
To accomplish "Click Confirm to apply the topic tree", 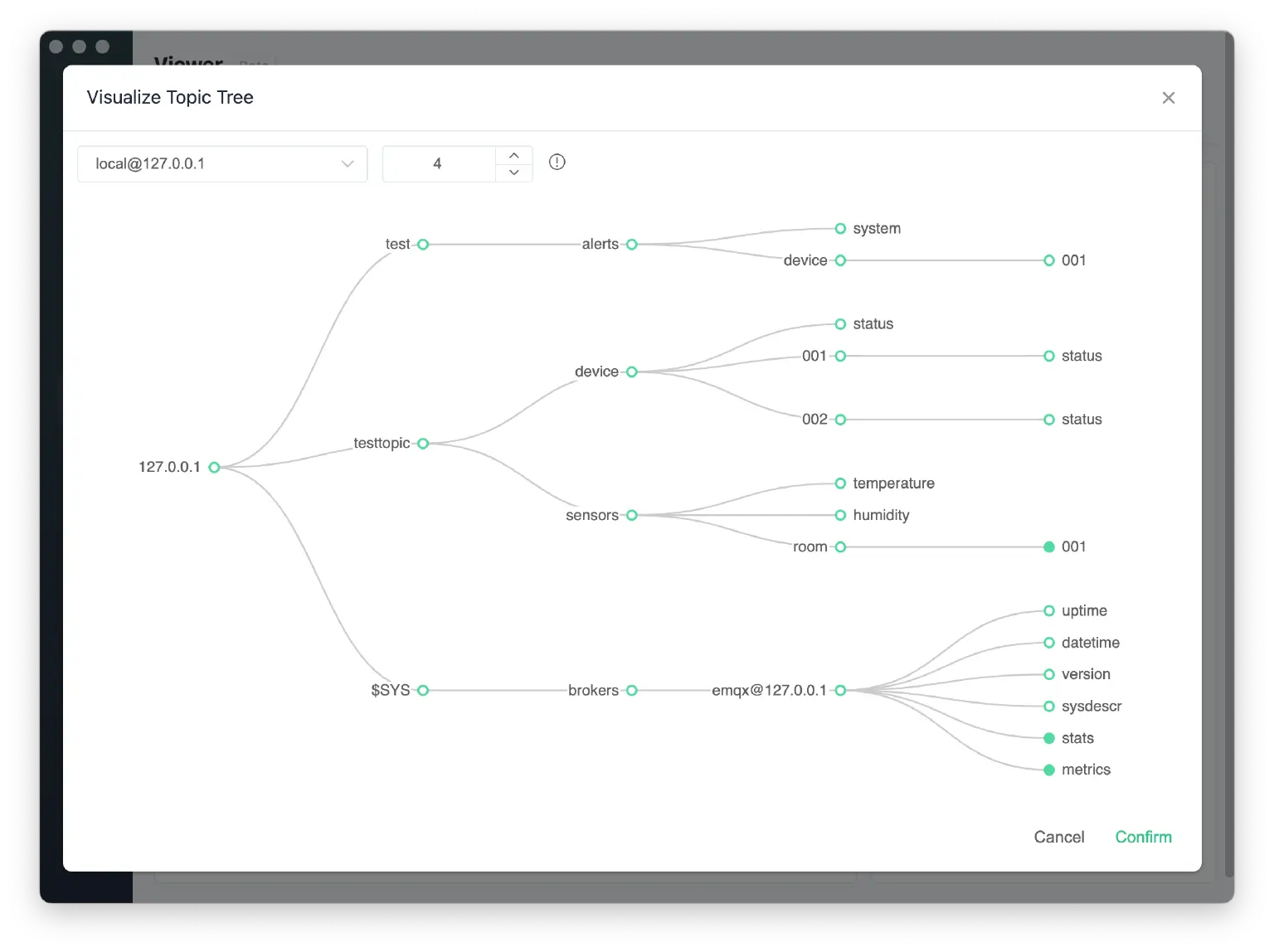I will (1143, 837).
